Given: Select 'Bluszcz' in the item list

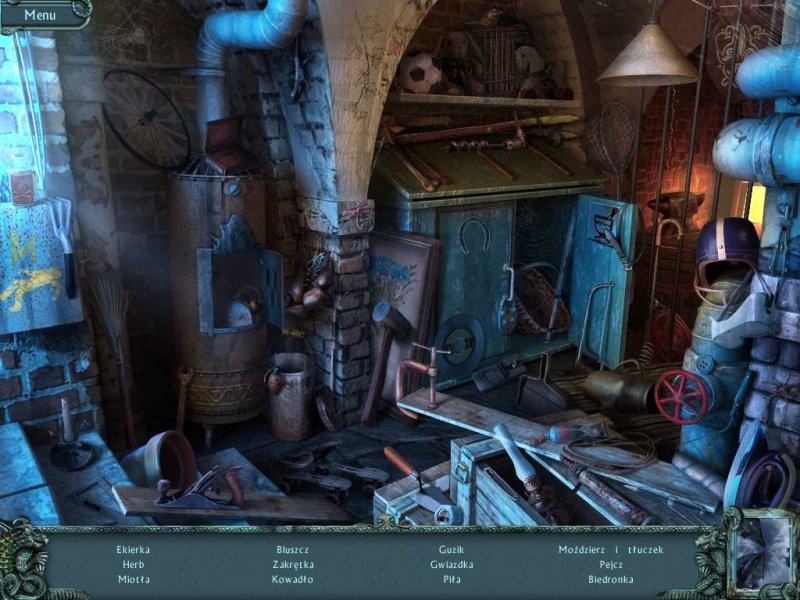Looking at the screenshot, I should (x=293, y=549).
